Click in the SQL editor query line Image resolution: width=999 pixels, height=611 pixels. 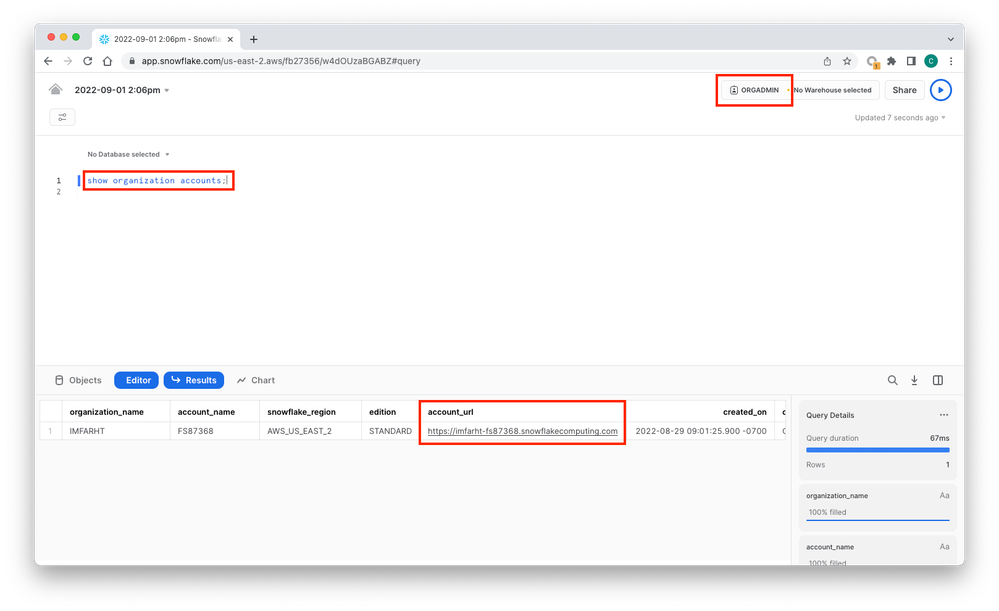click(157, 180)
